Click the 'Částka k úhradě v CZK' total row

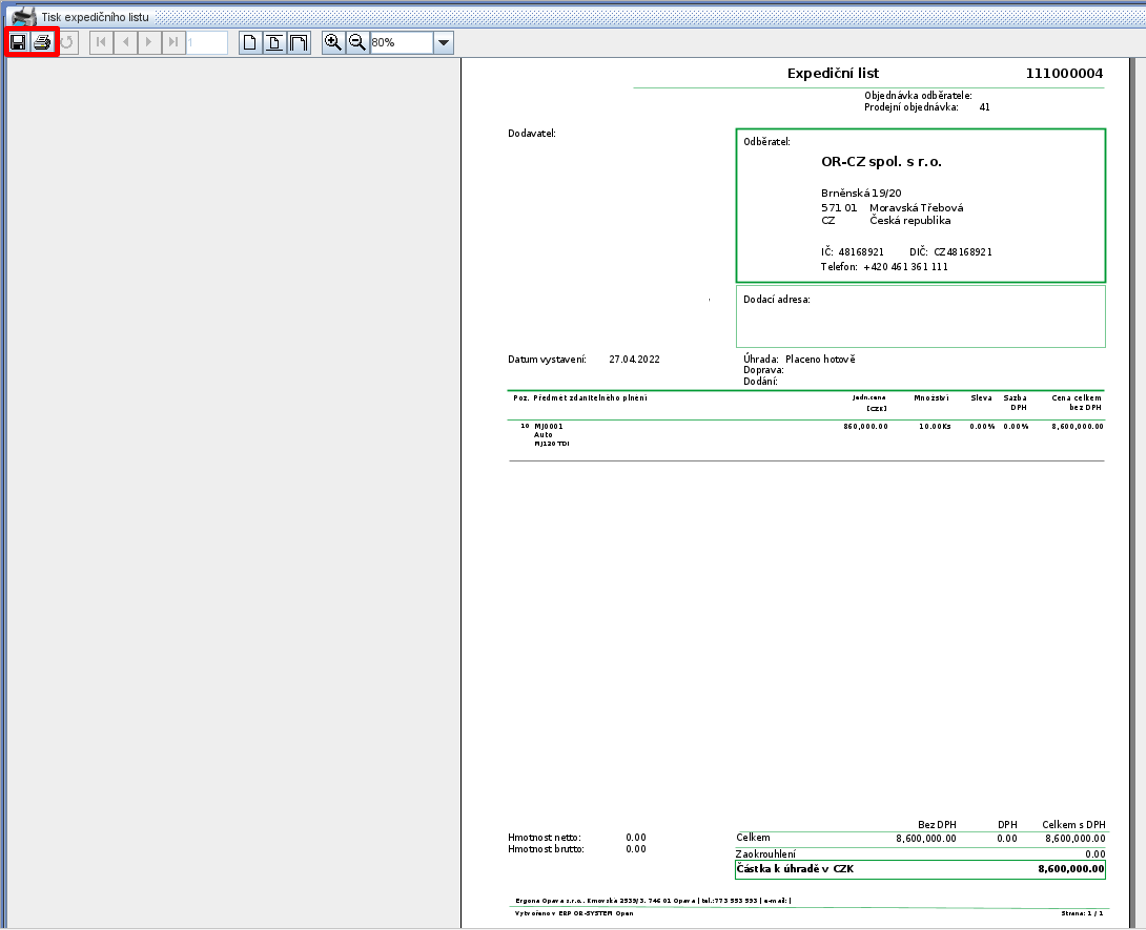tap(920, 869)
